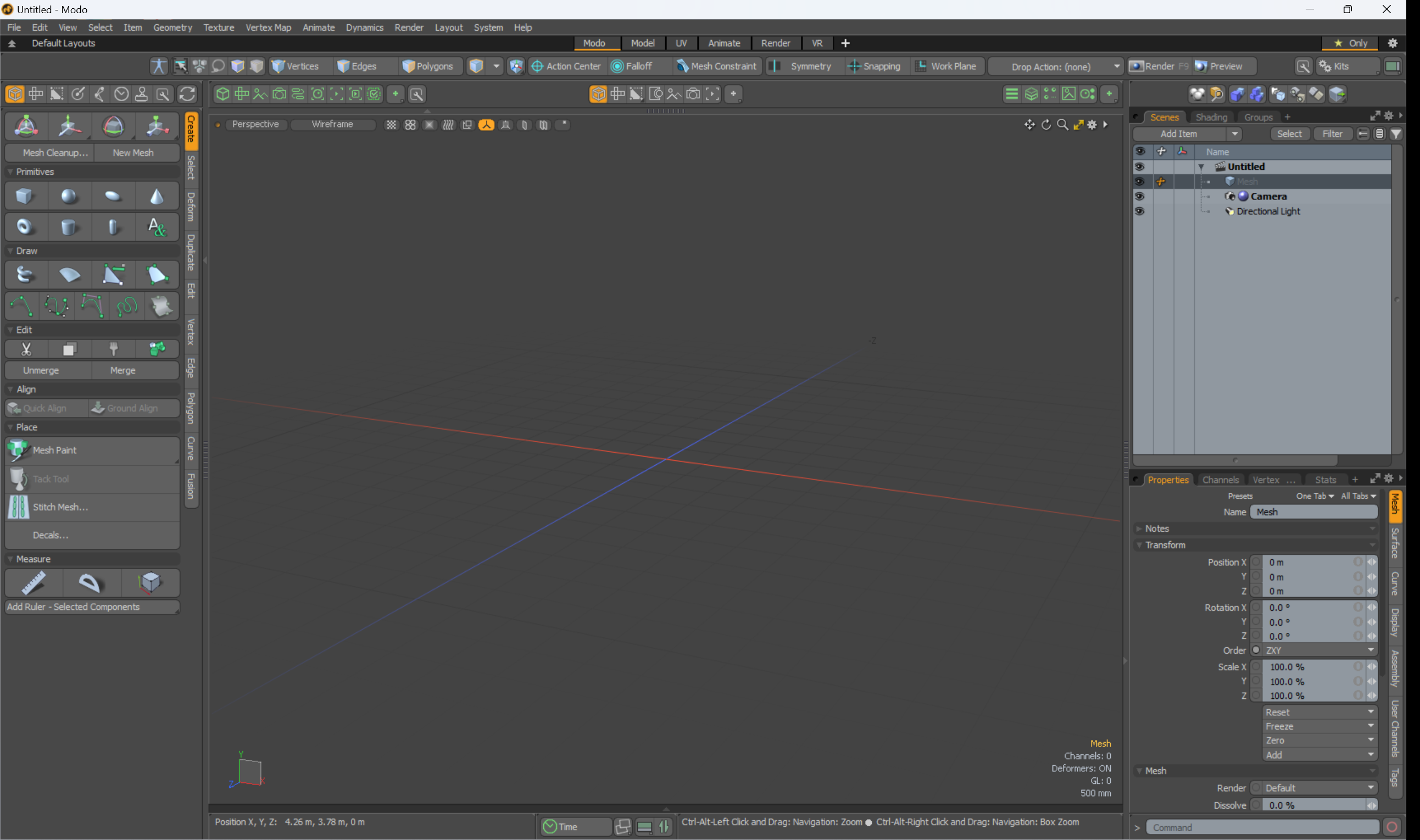Click the Protractor measure tool
Viewport: 1420px width, 840px height.
pos(90,582)
